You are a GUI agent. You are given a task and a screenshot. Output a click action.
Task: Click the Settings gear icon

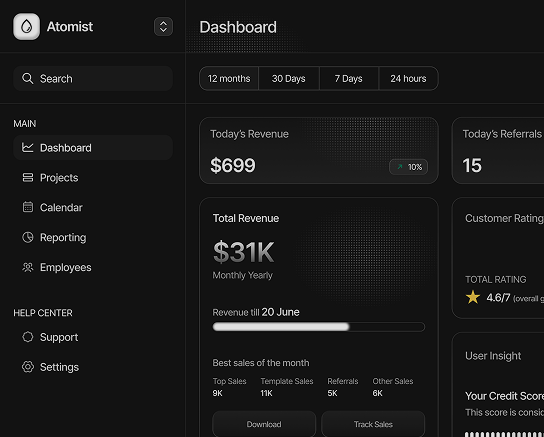click(28, 367)
